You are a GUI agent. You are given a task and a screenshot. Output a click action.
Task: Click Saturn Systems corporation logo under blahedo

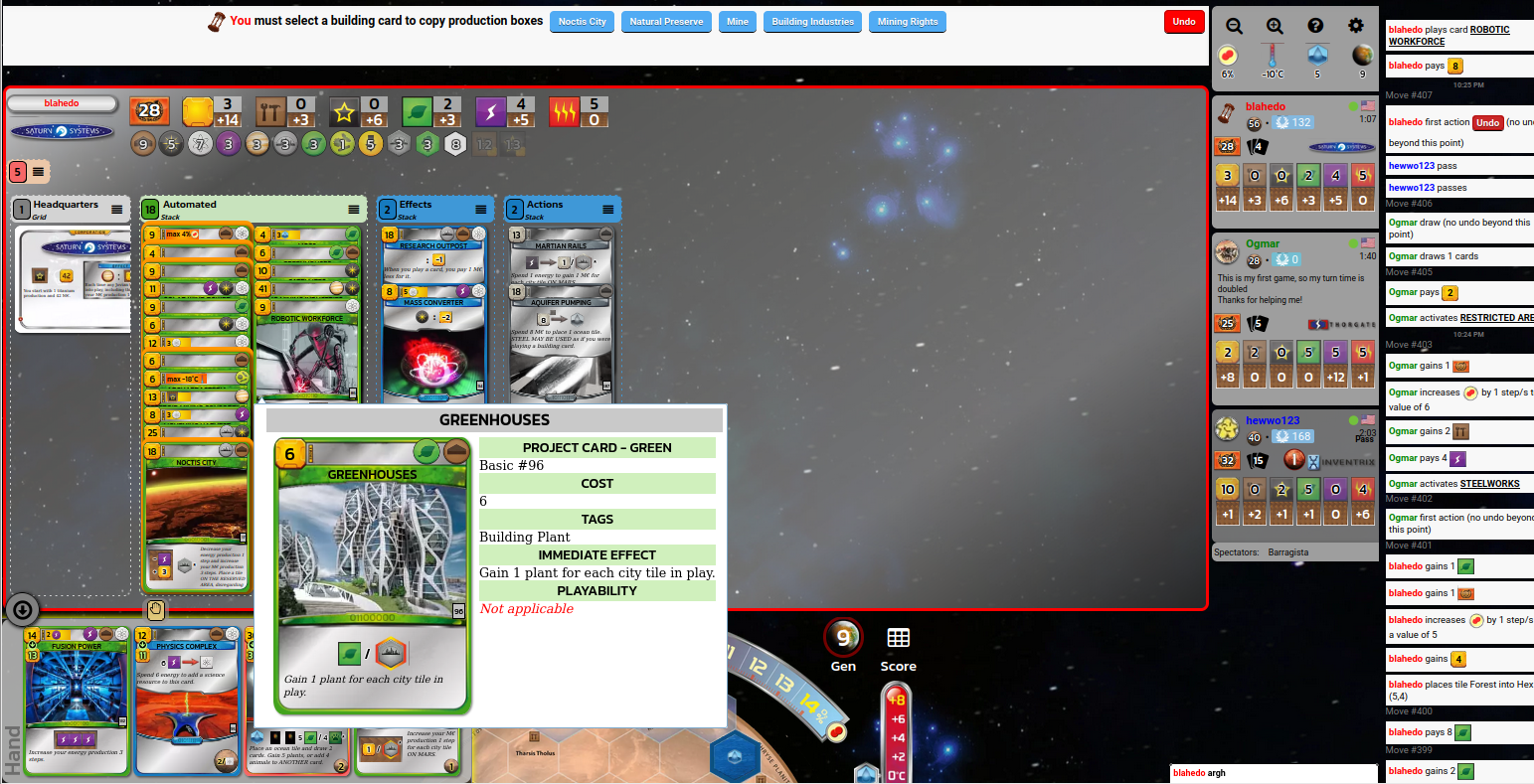(x=63, y=131)
